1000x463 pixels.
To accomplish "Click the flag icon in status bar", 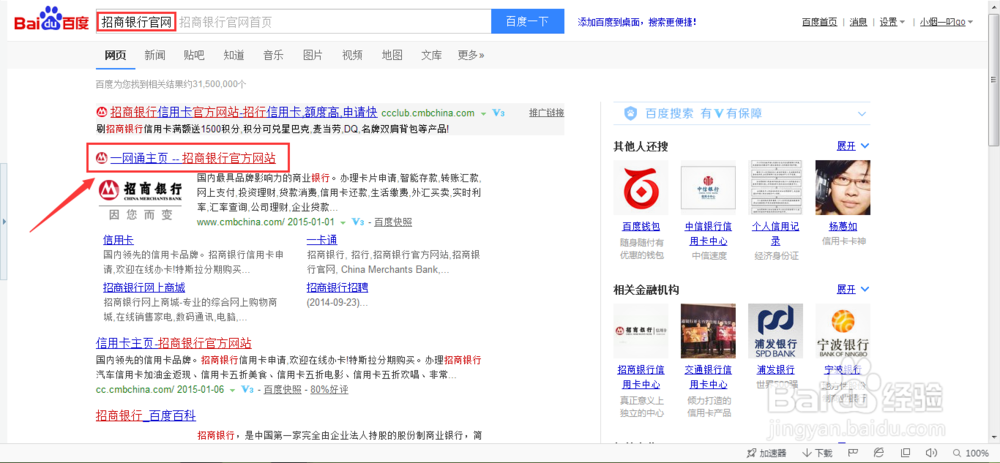I will 851,453.
